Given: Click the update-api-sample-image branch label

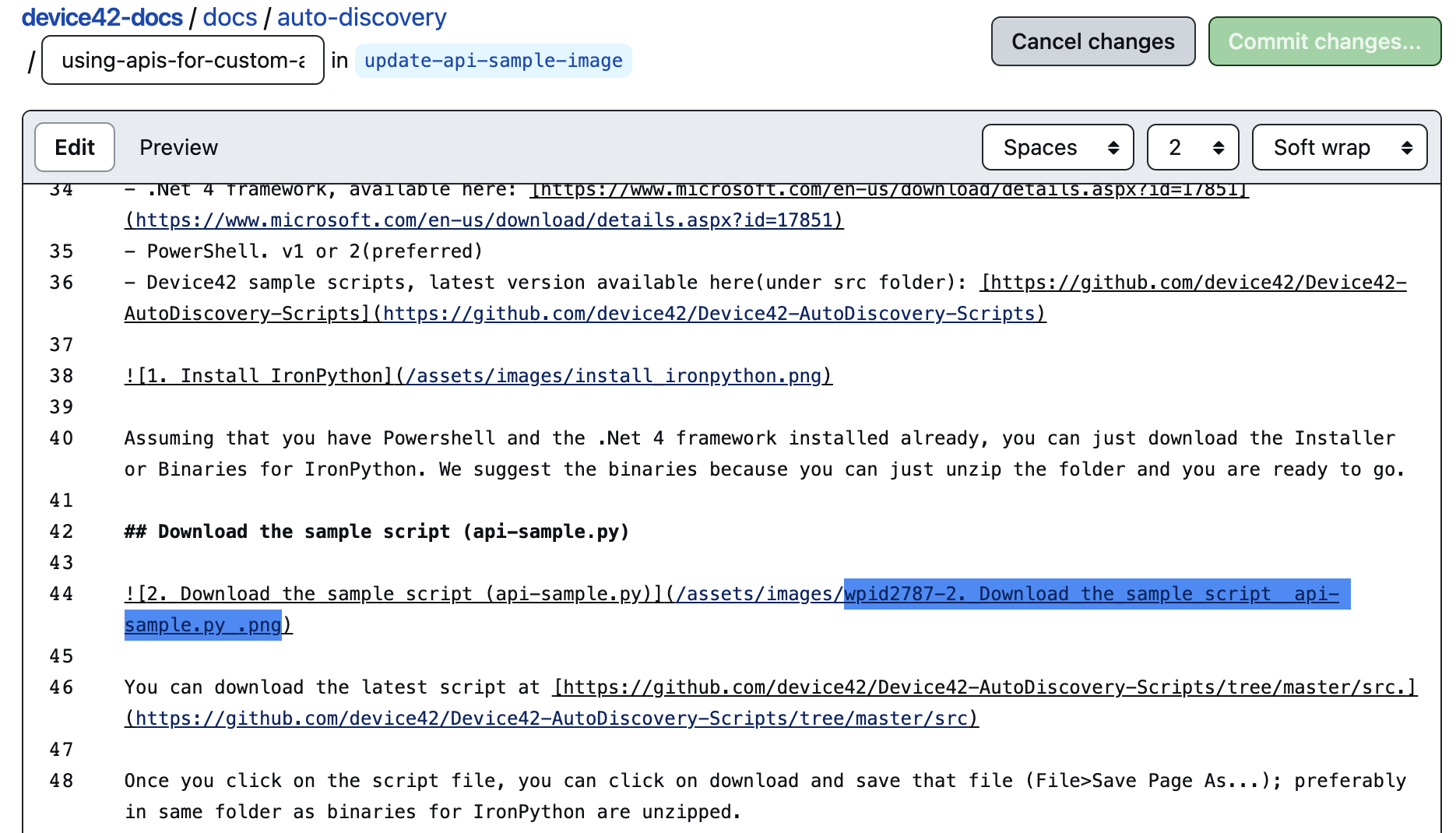Looking at the screenshot, I should coord(493,61).
